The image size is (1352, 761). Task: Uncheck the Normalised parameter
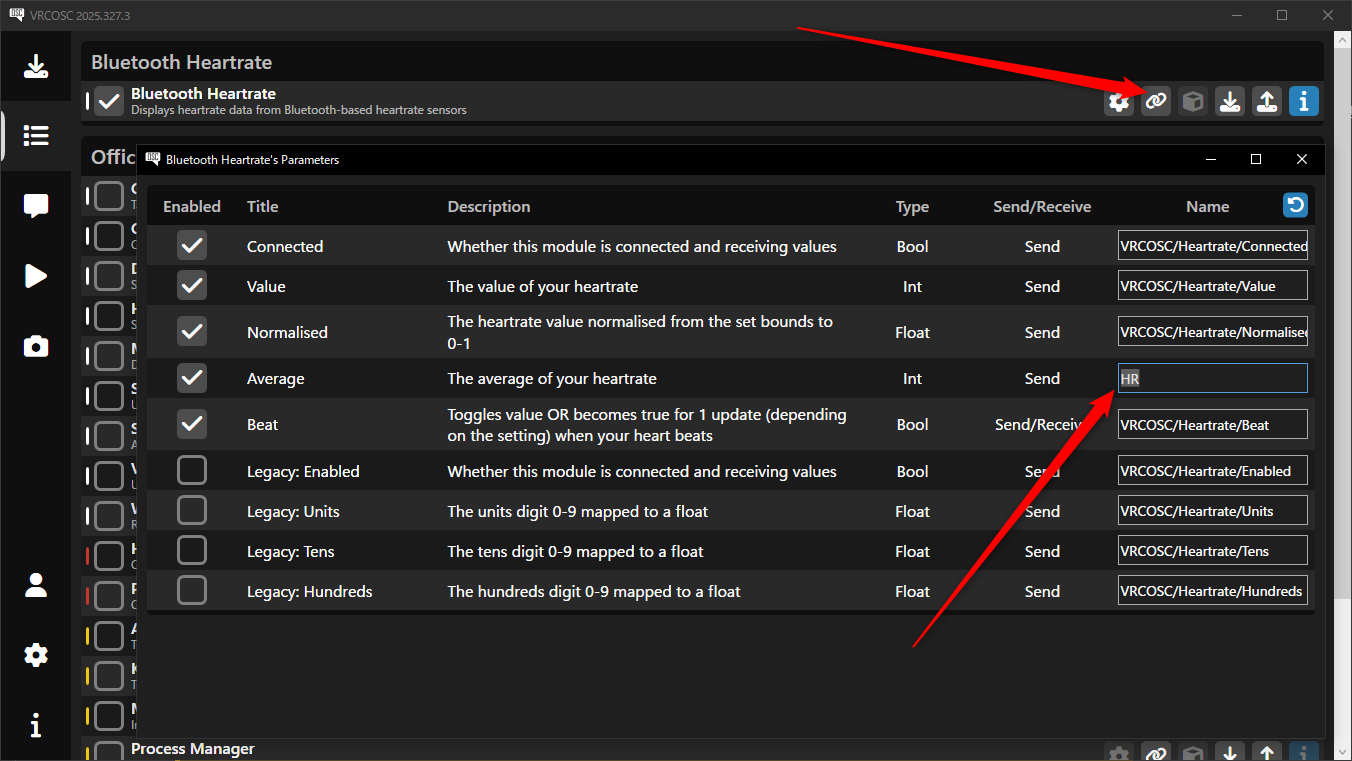click(x=192, y=331)
